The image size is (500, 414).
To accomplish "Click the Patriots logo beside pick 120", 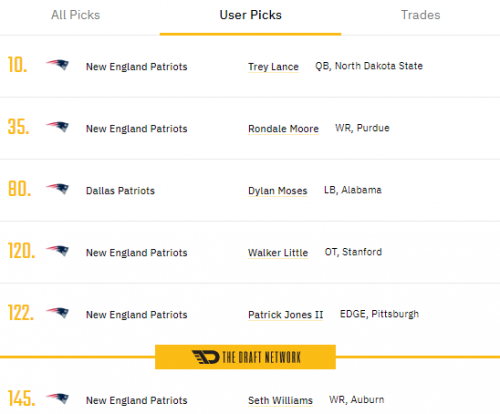I will pyautogui.click(x=57, y=251).
